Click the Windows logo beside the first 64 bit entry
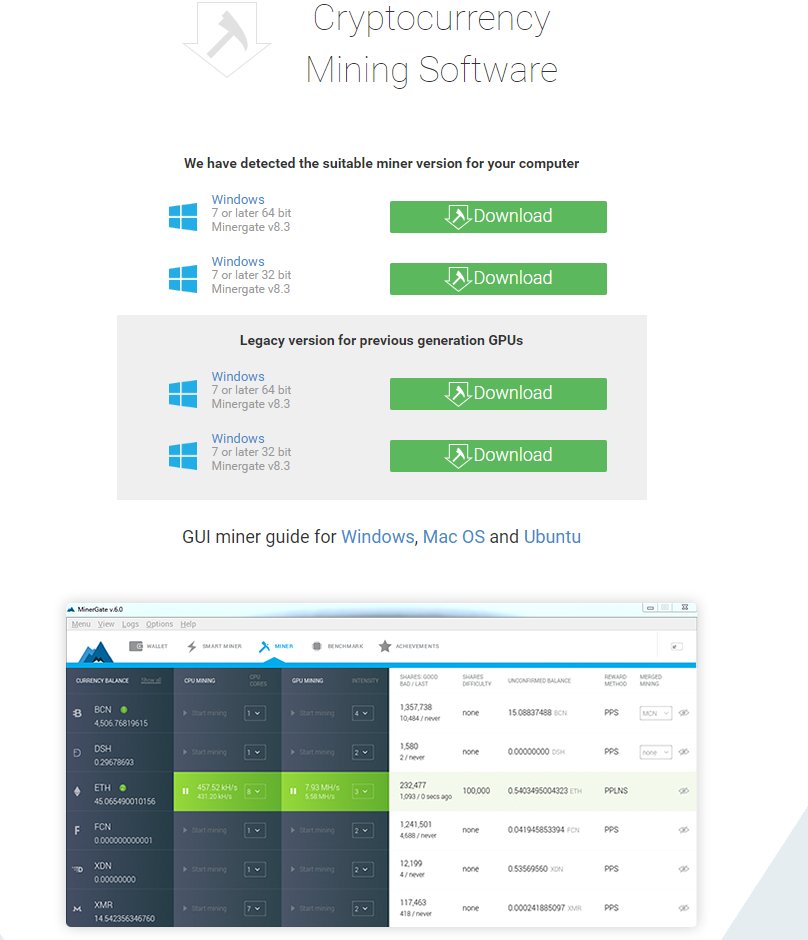Viewport: 808px width, 940px height. 183,216
